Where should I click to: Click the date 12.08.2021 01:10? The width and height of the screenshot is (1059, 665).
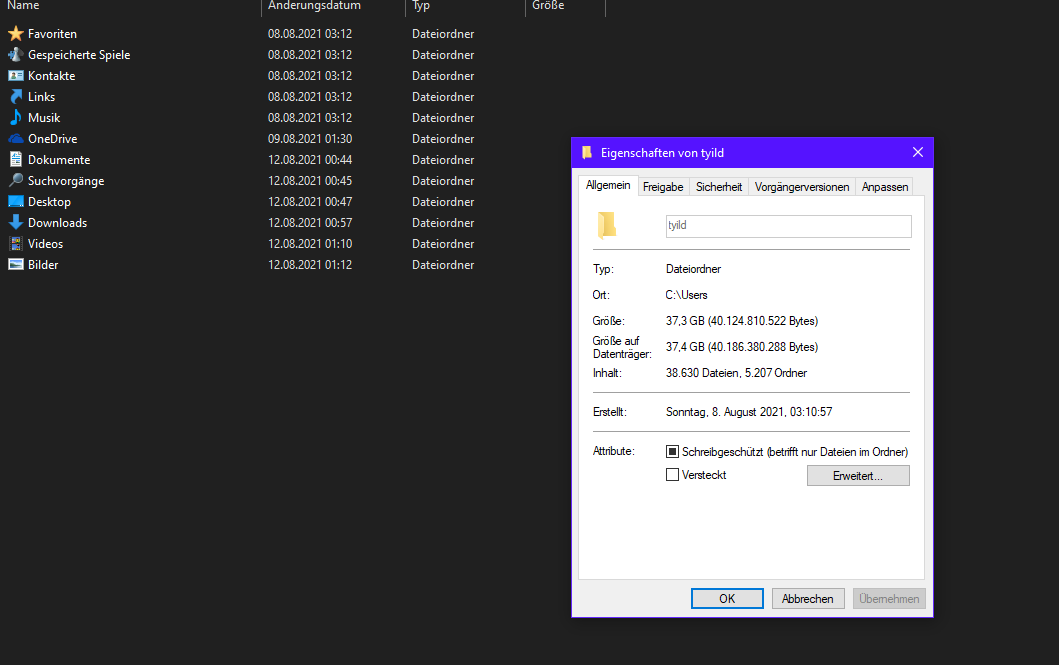point(310,244)
